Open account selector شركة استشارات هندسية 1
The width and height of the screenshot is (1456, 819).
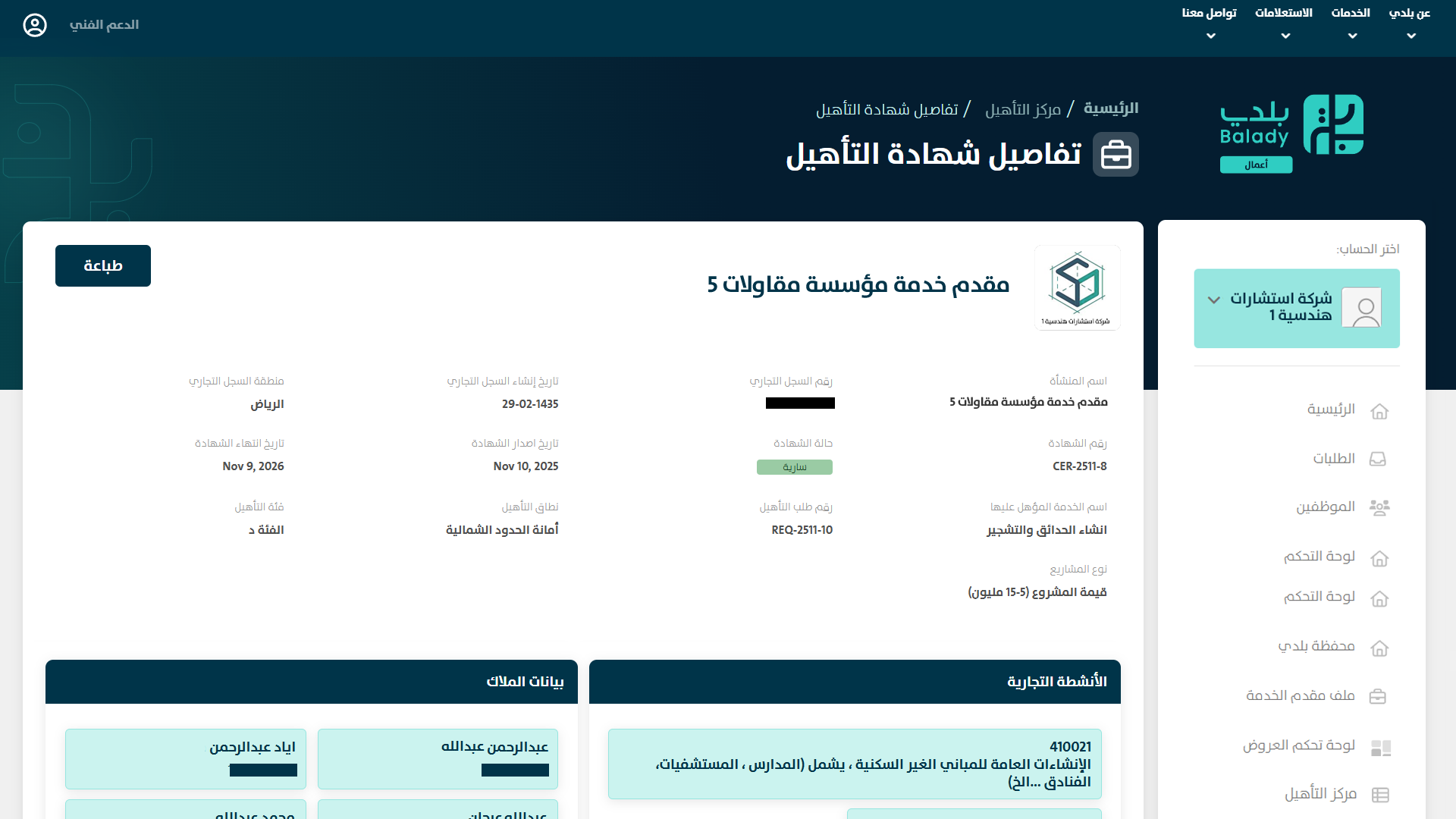click(1296, 308)
